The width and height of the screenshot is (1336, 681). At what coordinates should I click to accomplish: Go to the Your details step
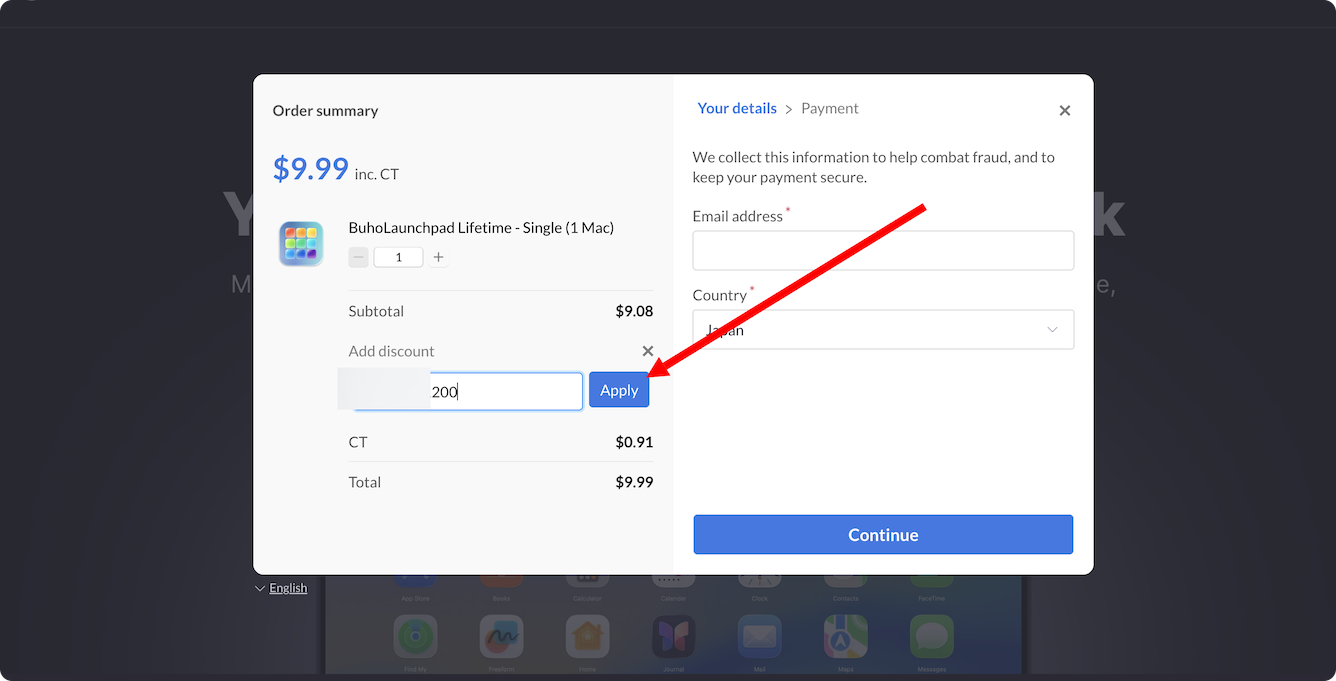(x=737, y=108)
